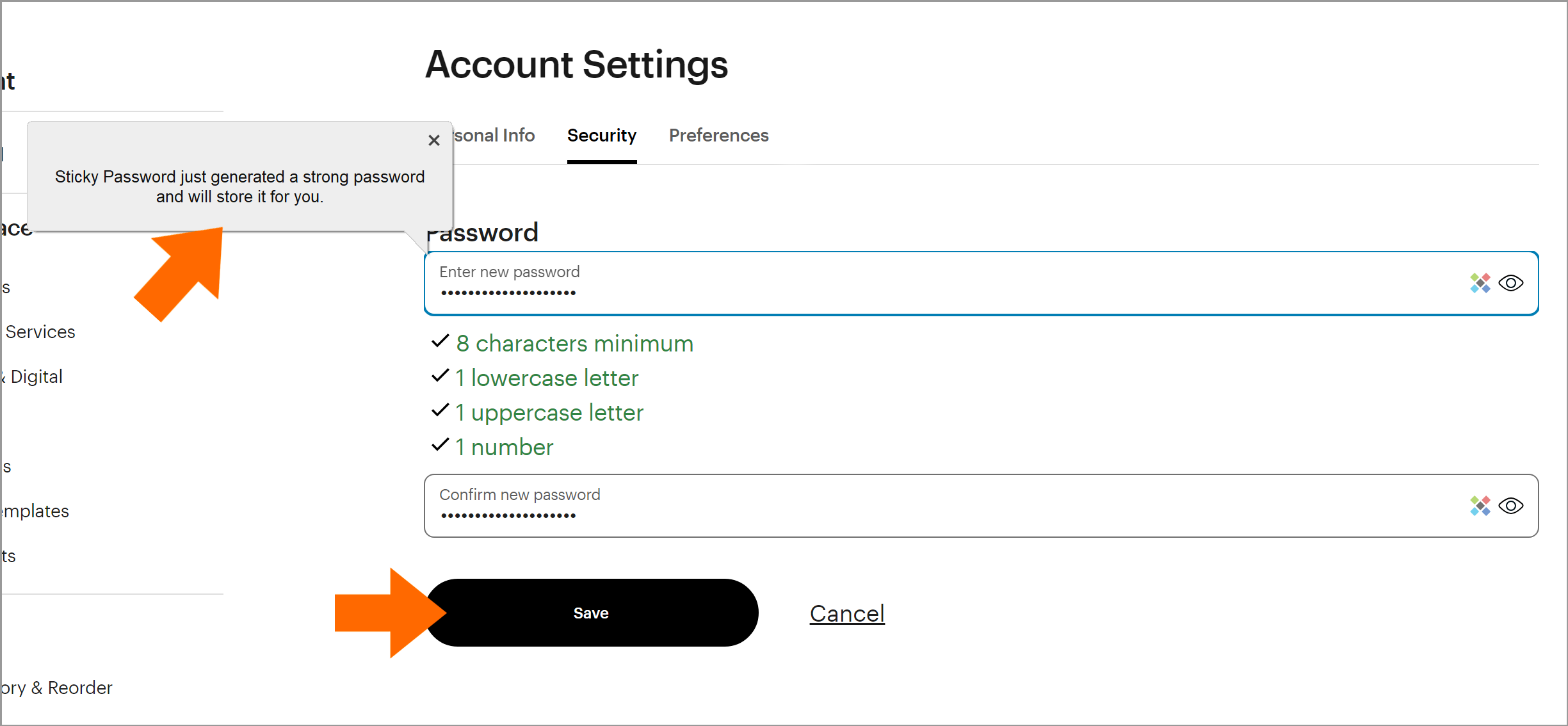This screenshot has width=1568, height=726.
Task: Open the Personal Info tab
Action: (x=494, y=136)
